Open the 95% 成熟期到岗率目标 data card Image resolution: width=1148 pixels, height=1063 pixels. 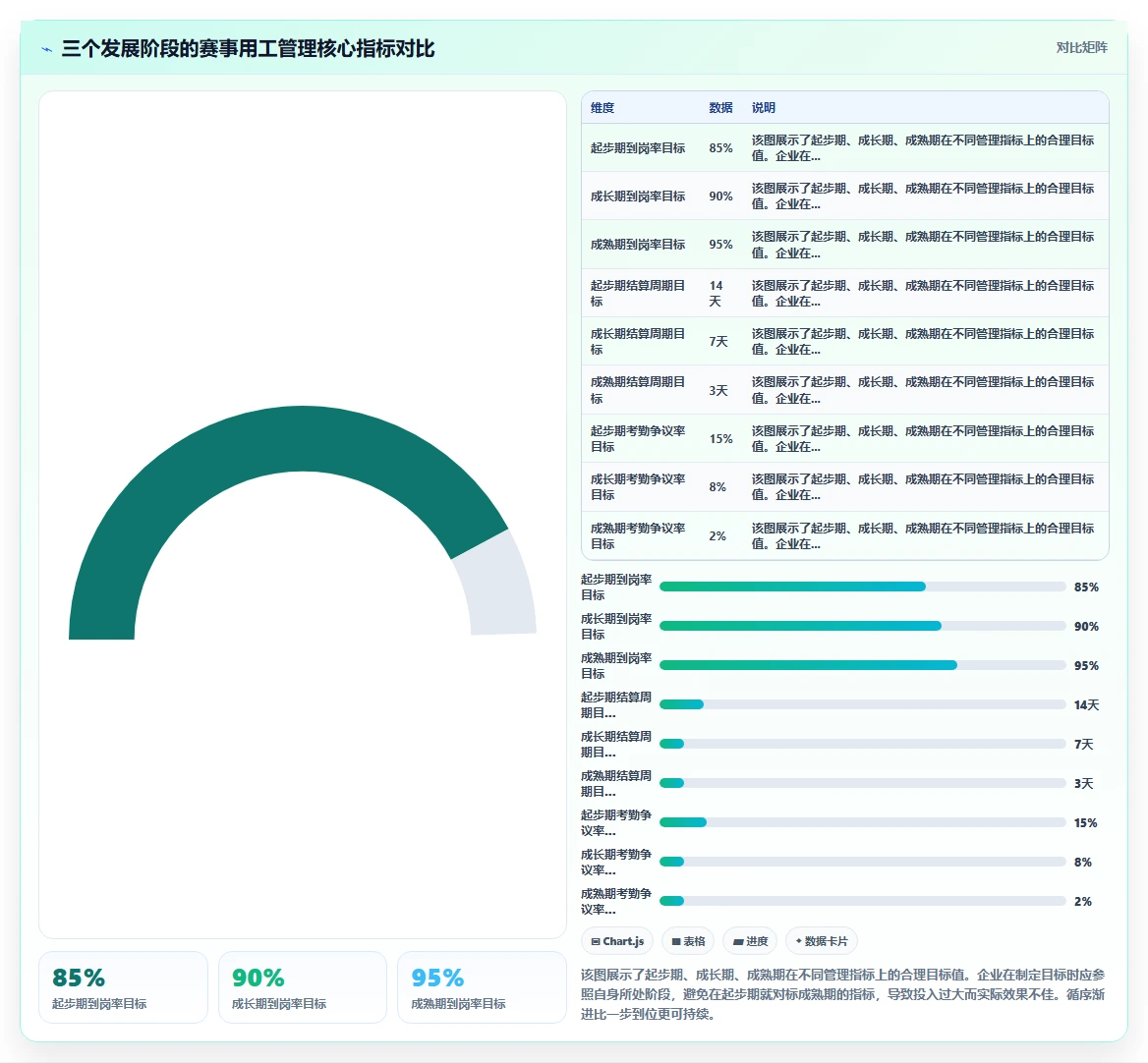click(x=482, y=987)
